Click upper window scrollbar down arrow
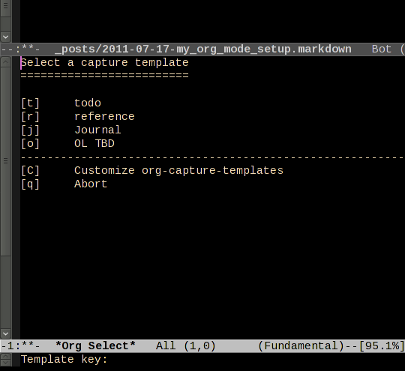This screenshot has width=405, height=371. [x=5, y=37]
